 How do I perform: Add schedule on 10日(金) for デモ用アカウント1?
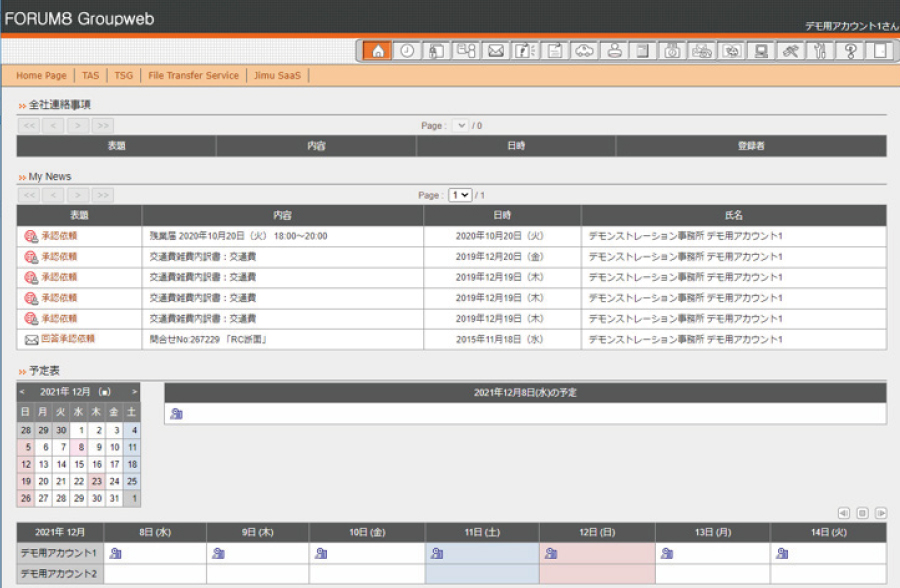(x=321, y=553)
